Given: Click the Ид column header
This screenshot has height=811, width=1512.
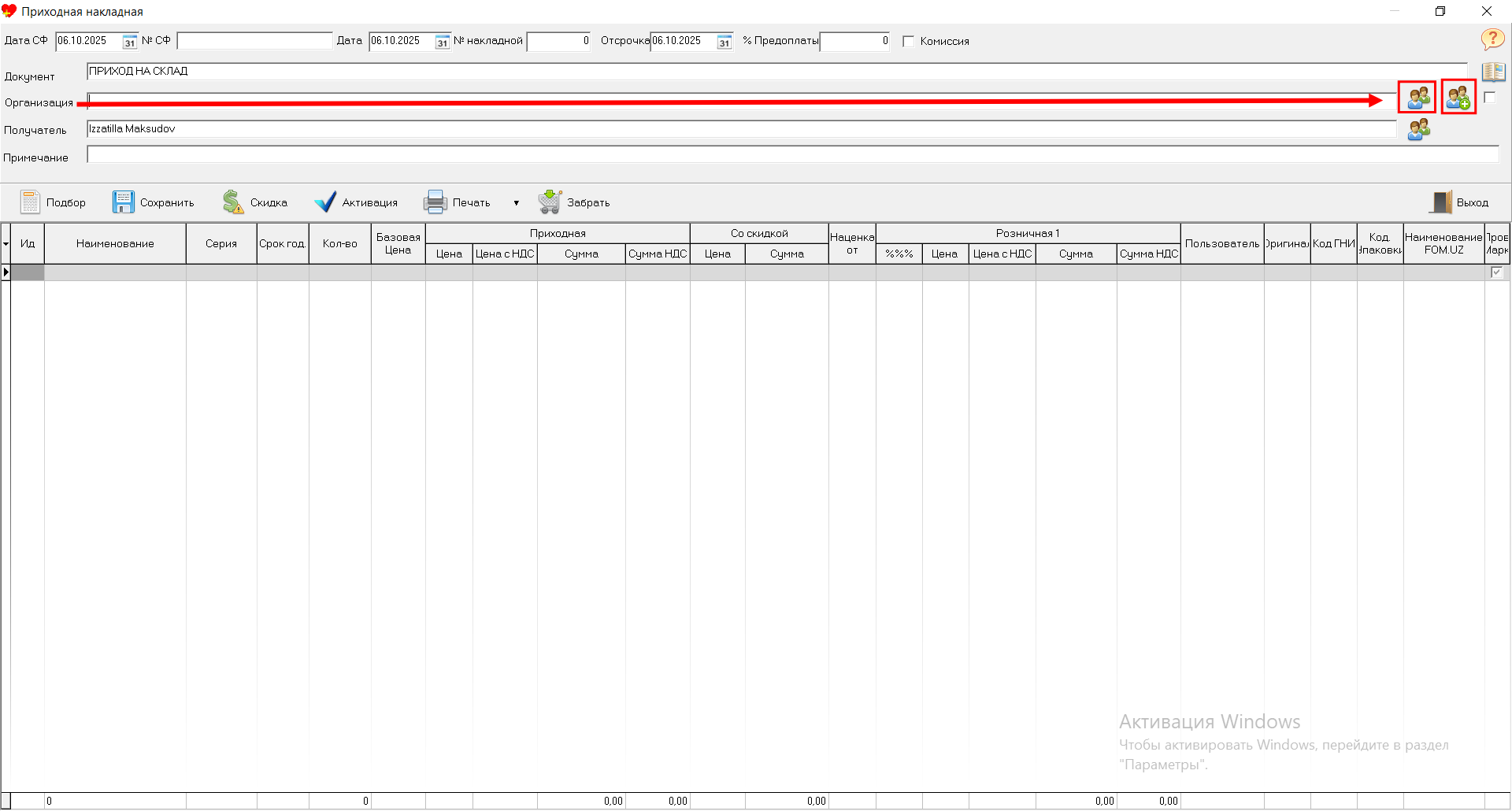Looking at the screenshot, I should coord(28,244).
